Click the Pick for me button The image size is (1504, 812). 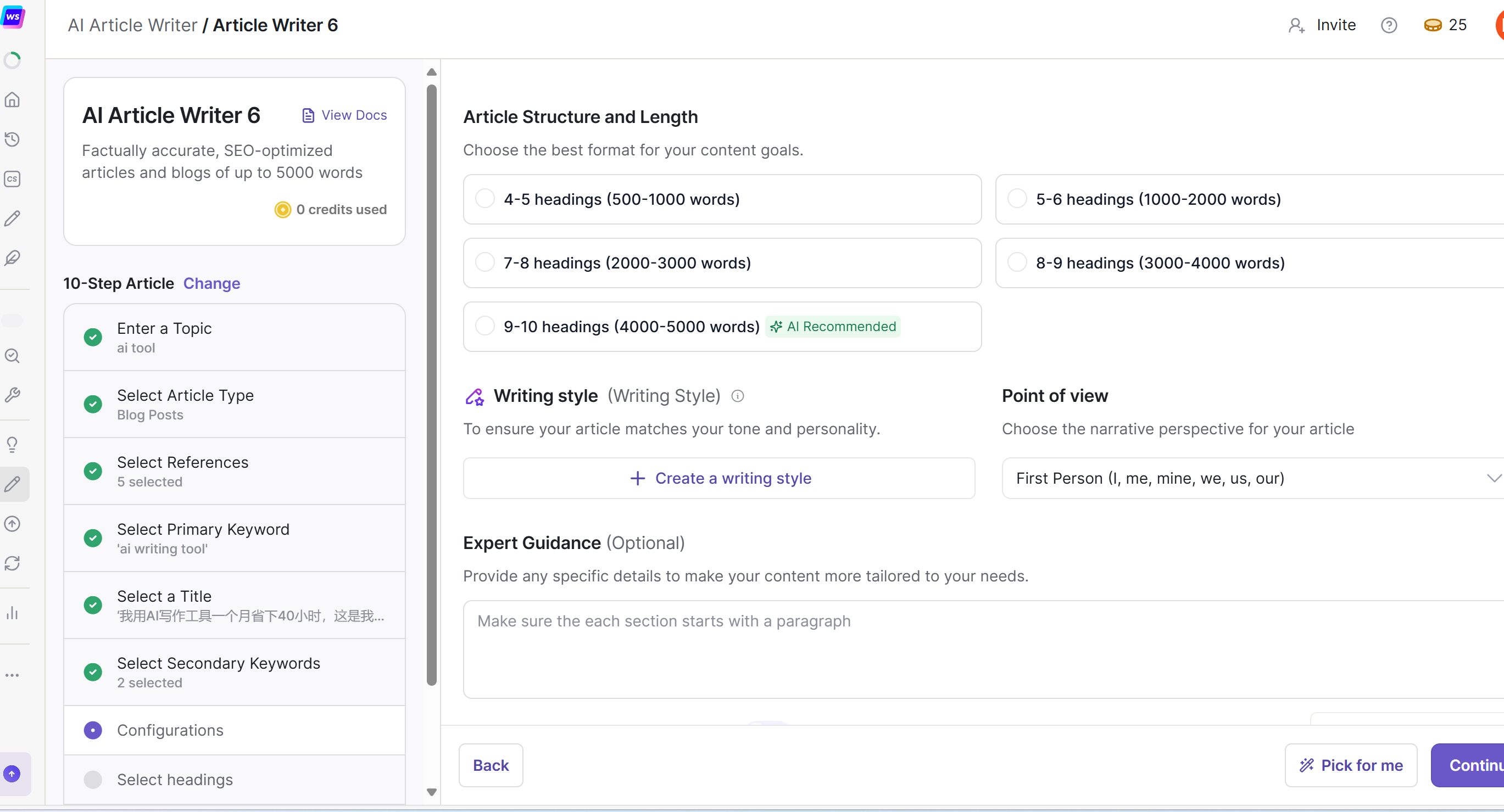point(1350,765)
